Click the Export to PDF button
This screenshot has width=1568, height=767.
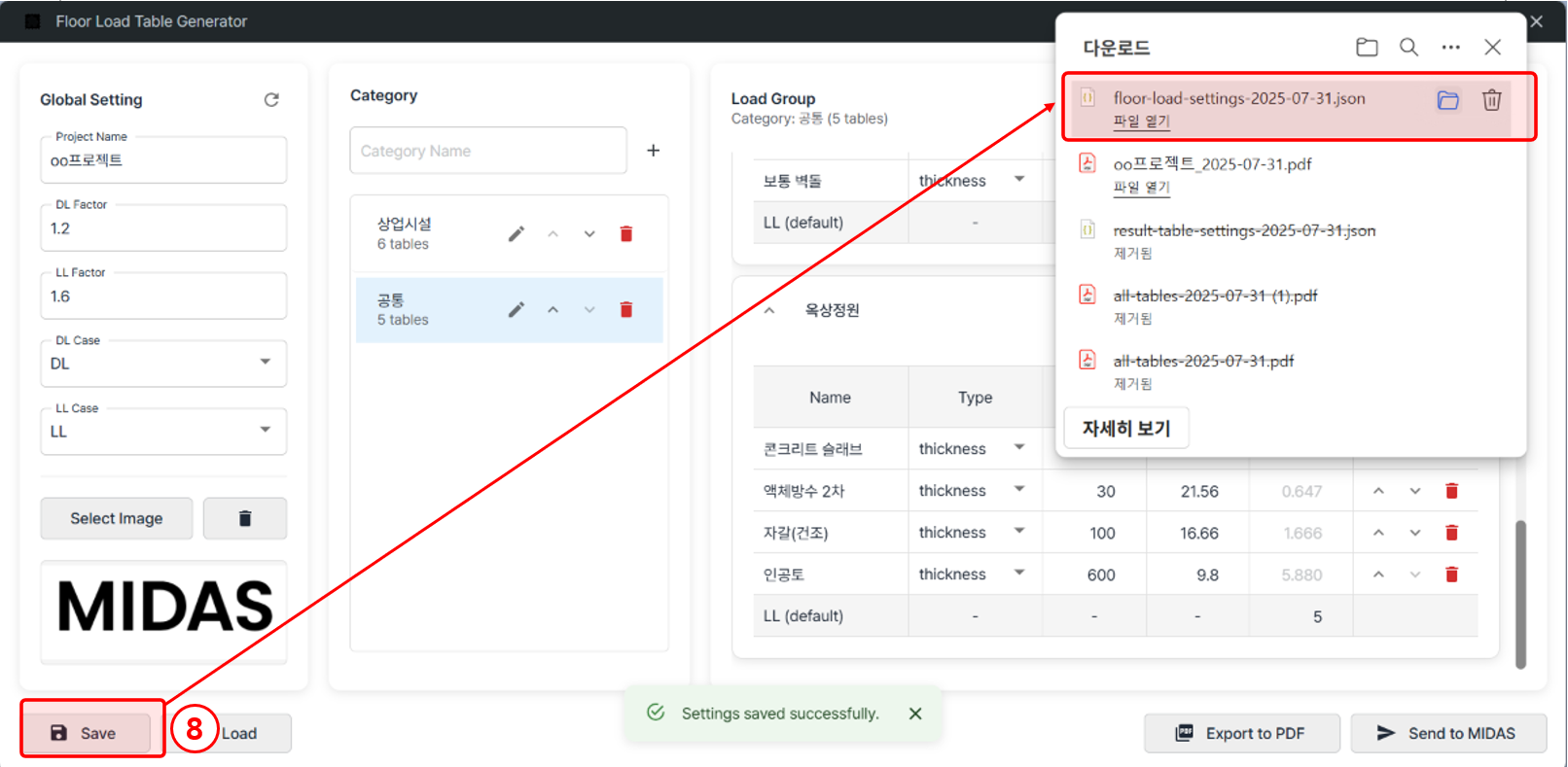1241,733
